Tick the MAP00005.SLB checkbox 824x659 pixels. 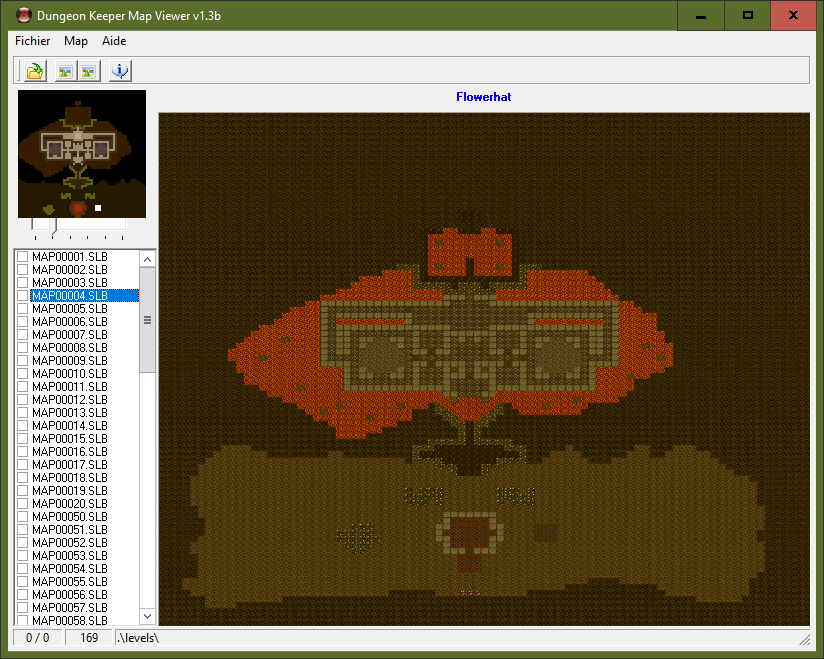(x=23, y=308)
